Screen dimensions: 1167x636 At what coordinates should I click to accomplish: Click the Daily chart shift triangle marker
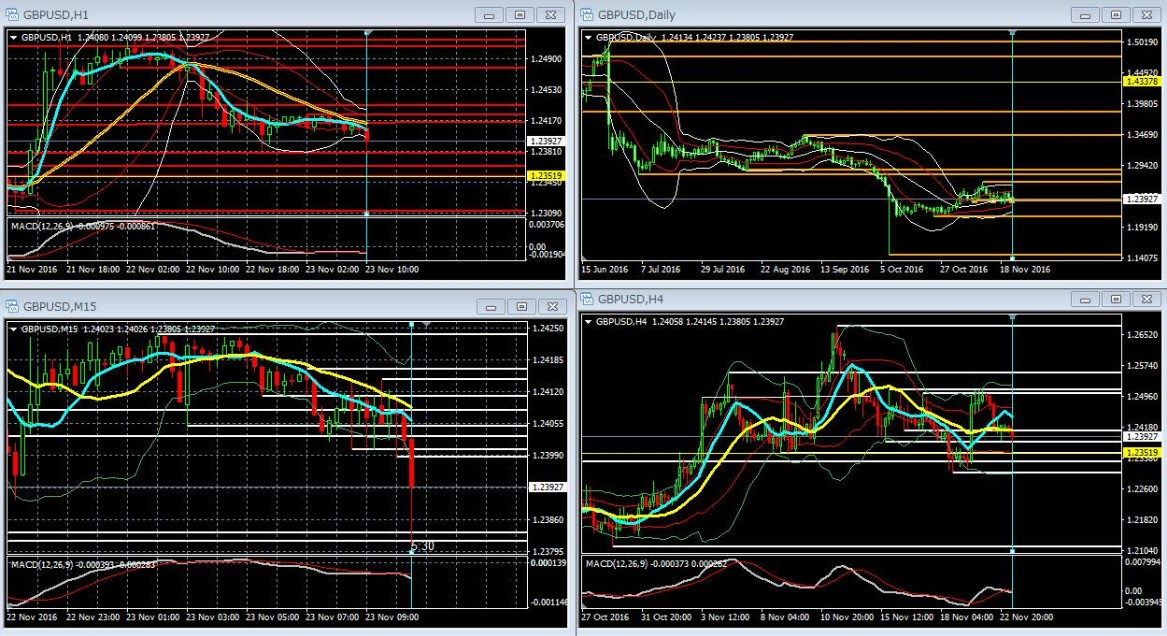point(1013,34)
